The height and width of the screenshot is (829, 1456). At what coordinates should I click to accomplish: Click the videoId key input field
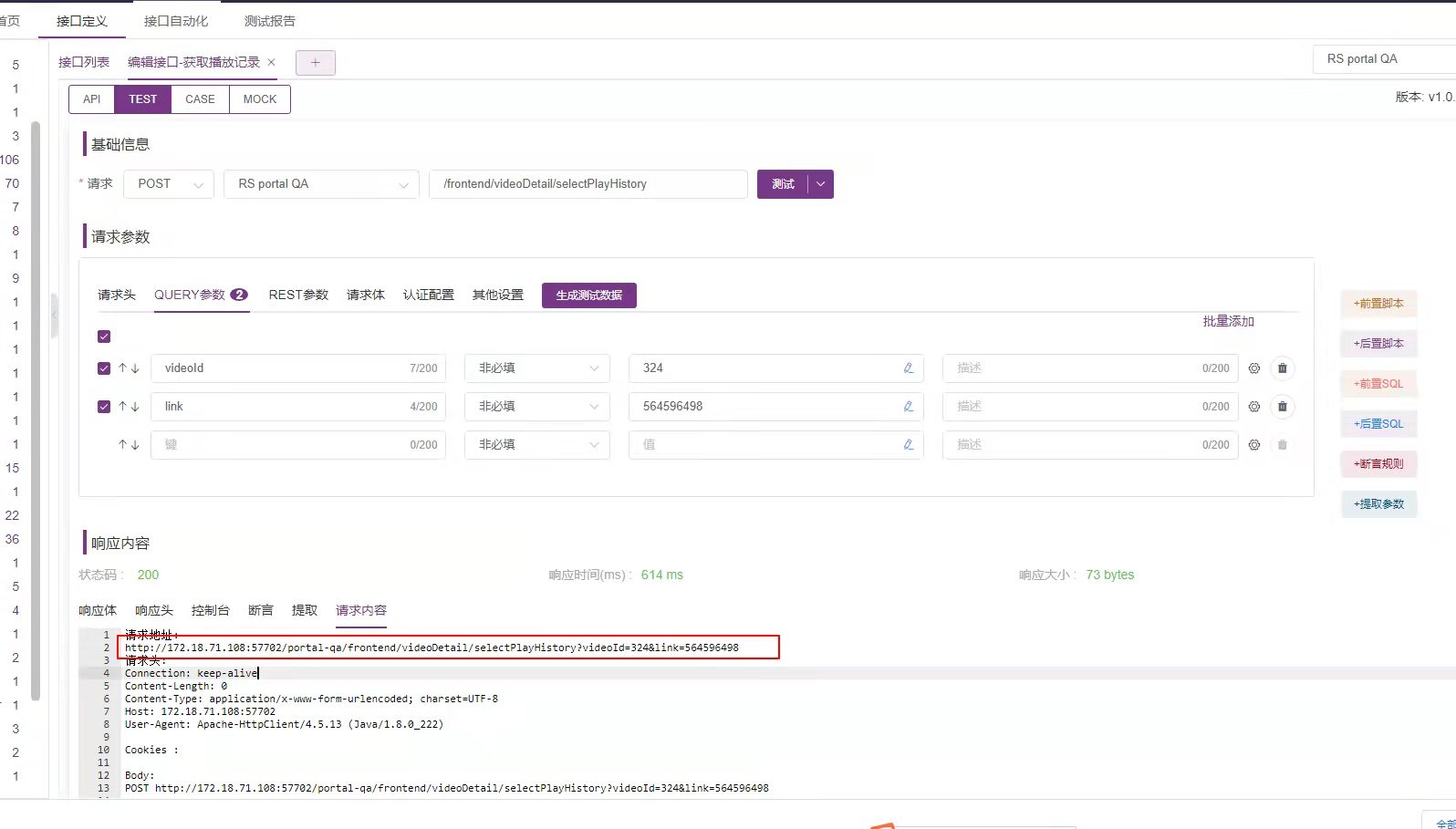(298, 368)
